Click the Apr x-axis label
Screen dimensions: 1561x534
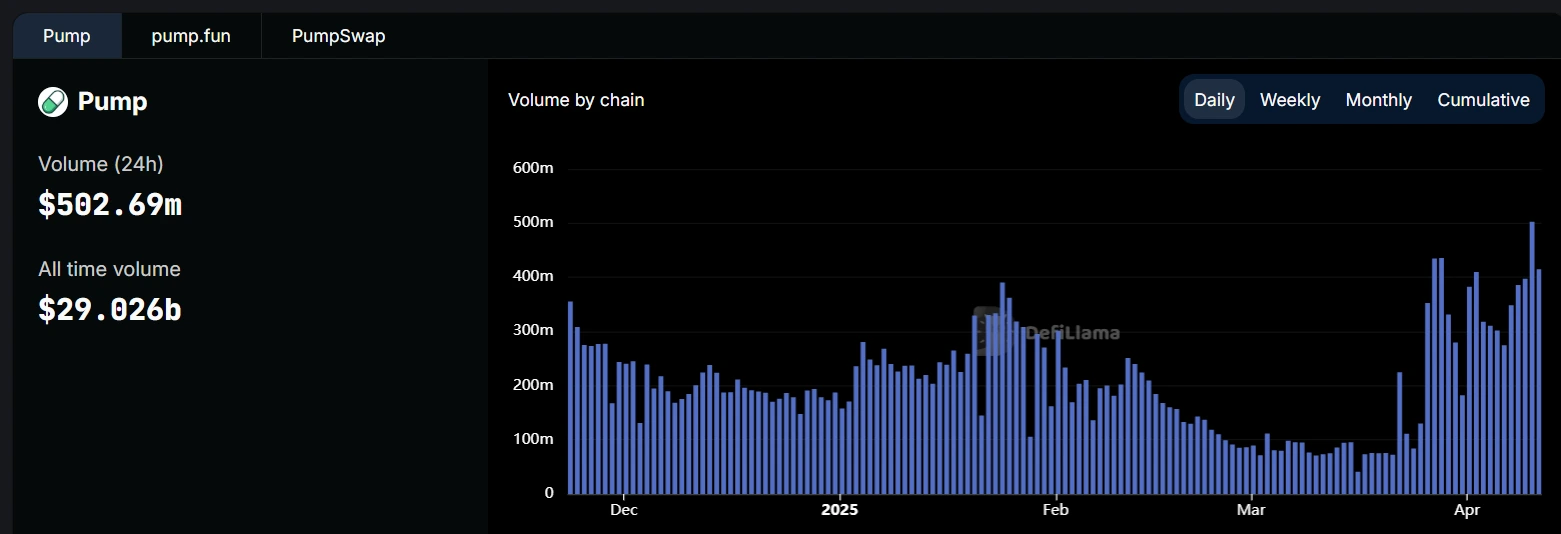[x=1467, y=510]
